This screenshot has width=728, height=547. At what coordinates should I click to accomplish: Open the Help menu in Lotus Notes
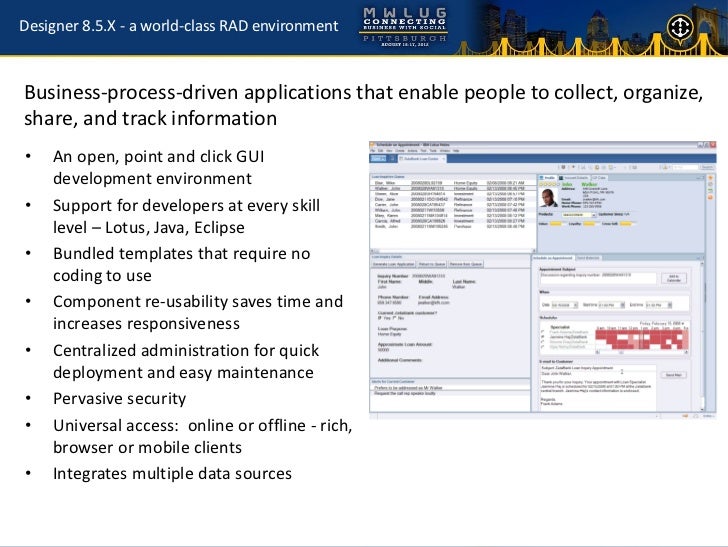coord(456,151)
